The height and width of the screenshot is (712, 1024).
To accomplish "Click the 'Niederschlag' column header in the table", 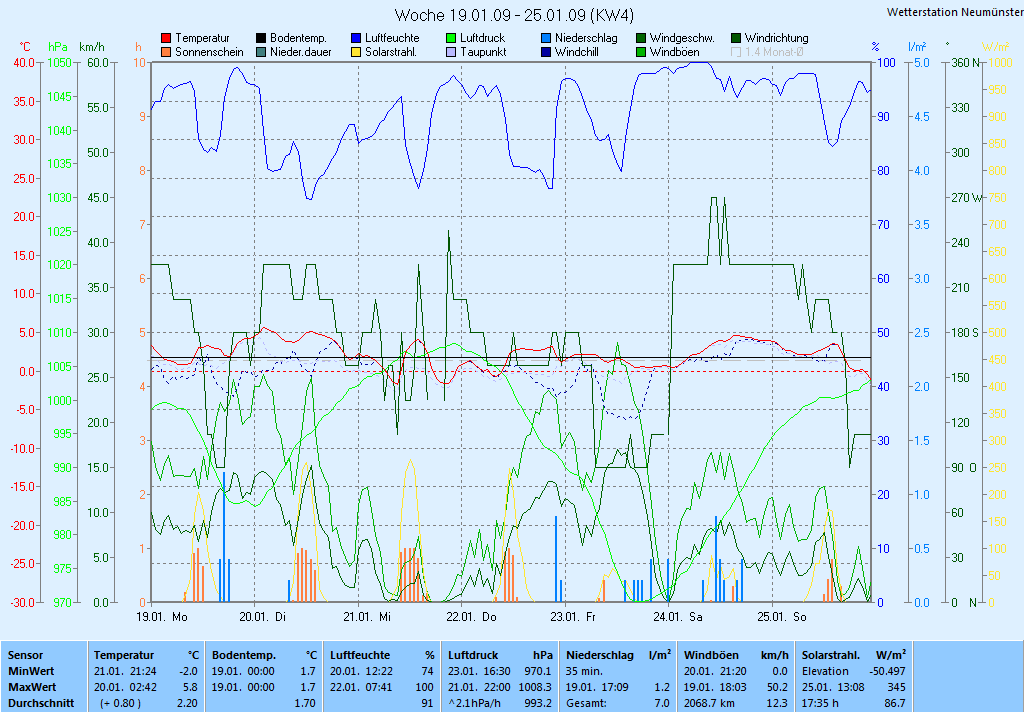I will [600, 655].
